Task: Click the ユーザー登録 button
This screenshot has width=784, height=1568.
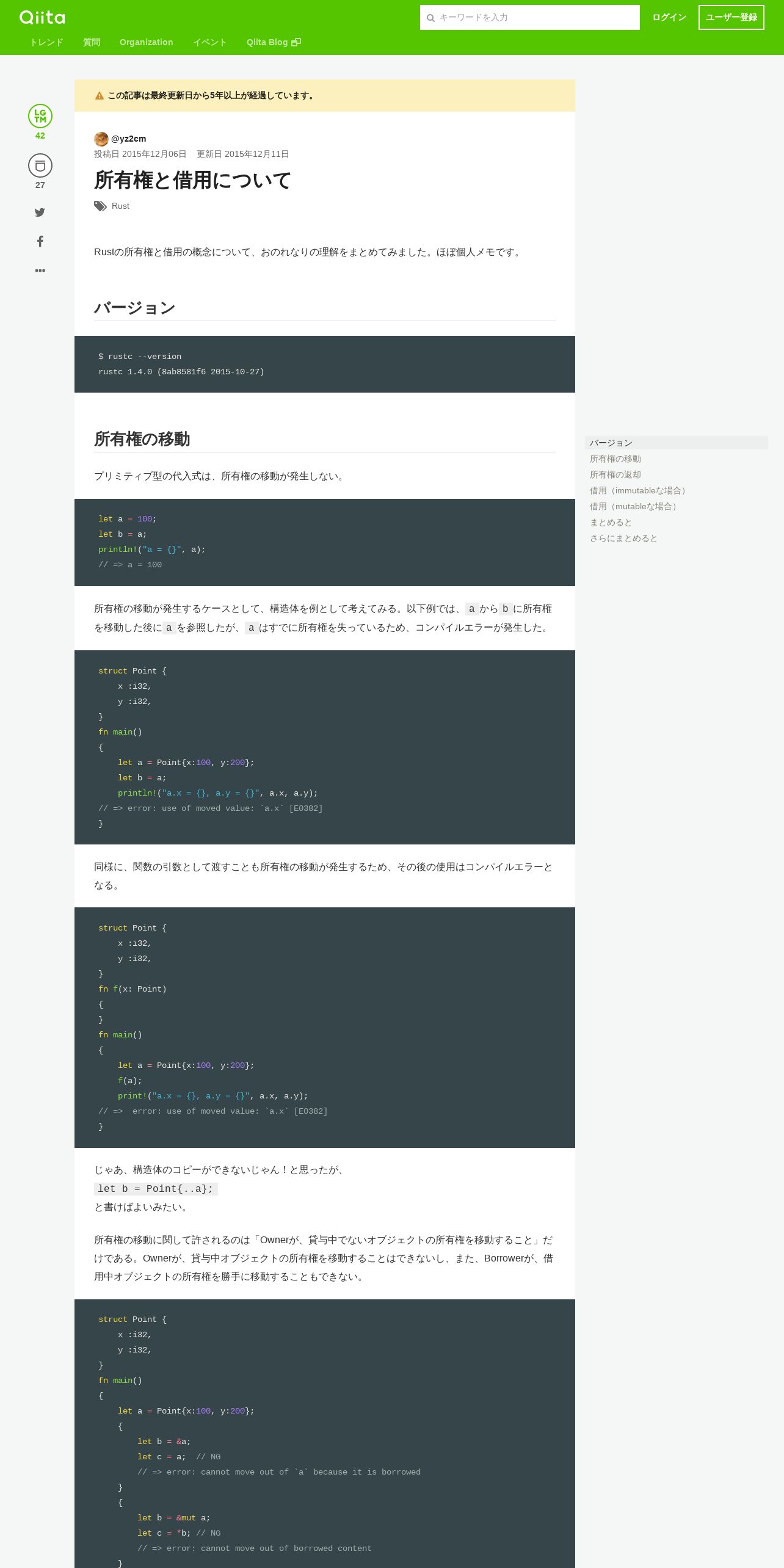Action: click(x=731, y=17)
